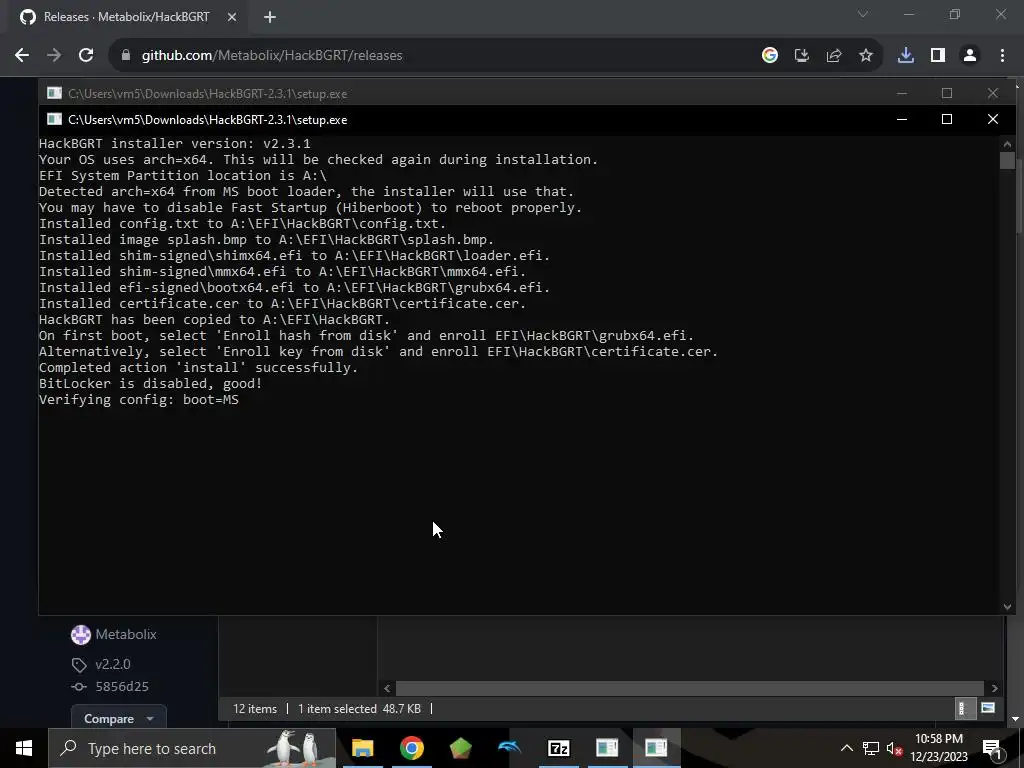Click the install app icon in address bar
This screenshot has height=768, width=1024.
coord(802,56)
